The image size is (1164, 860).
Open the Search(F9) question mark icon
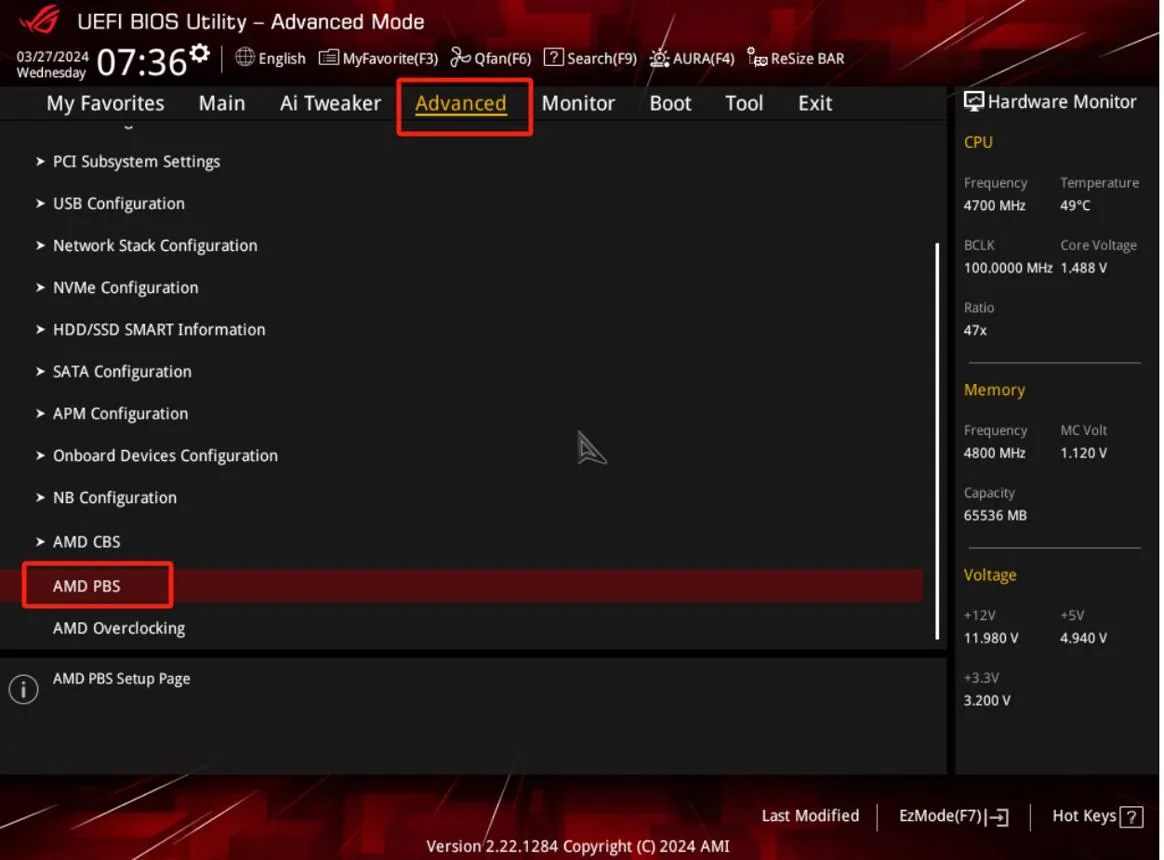click(x=553, y=57)
